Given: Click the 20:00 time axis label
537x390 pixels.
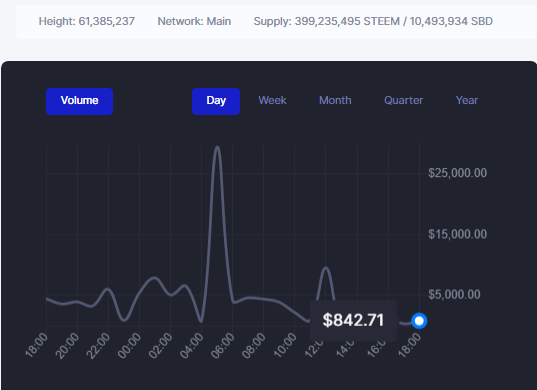Looking at the screenshot, I should coord(67,345).
